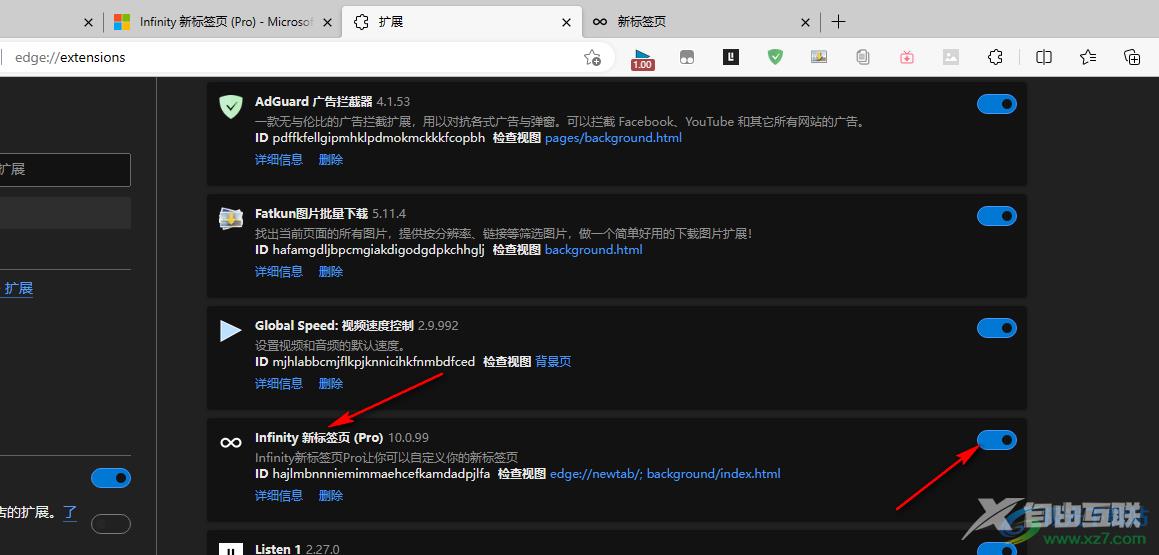Click the 扩展 link in left sidebar
1159x555 pixels.
click(18, 289)
